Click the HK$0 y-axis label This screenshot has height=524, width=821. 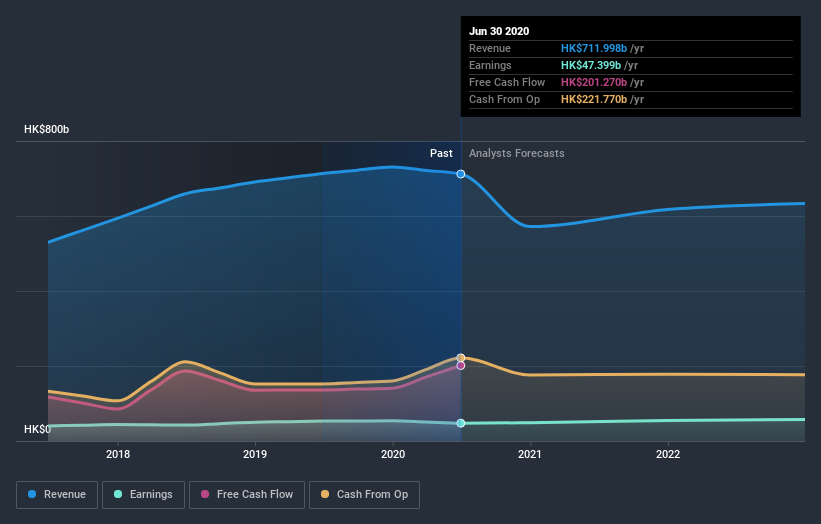pos(38,429)
